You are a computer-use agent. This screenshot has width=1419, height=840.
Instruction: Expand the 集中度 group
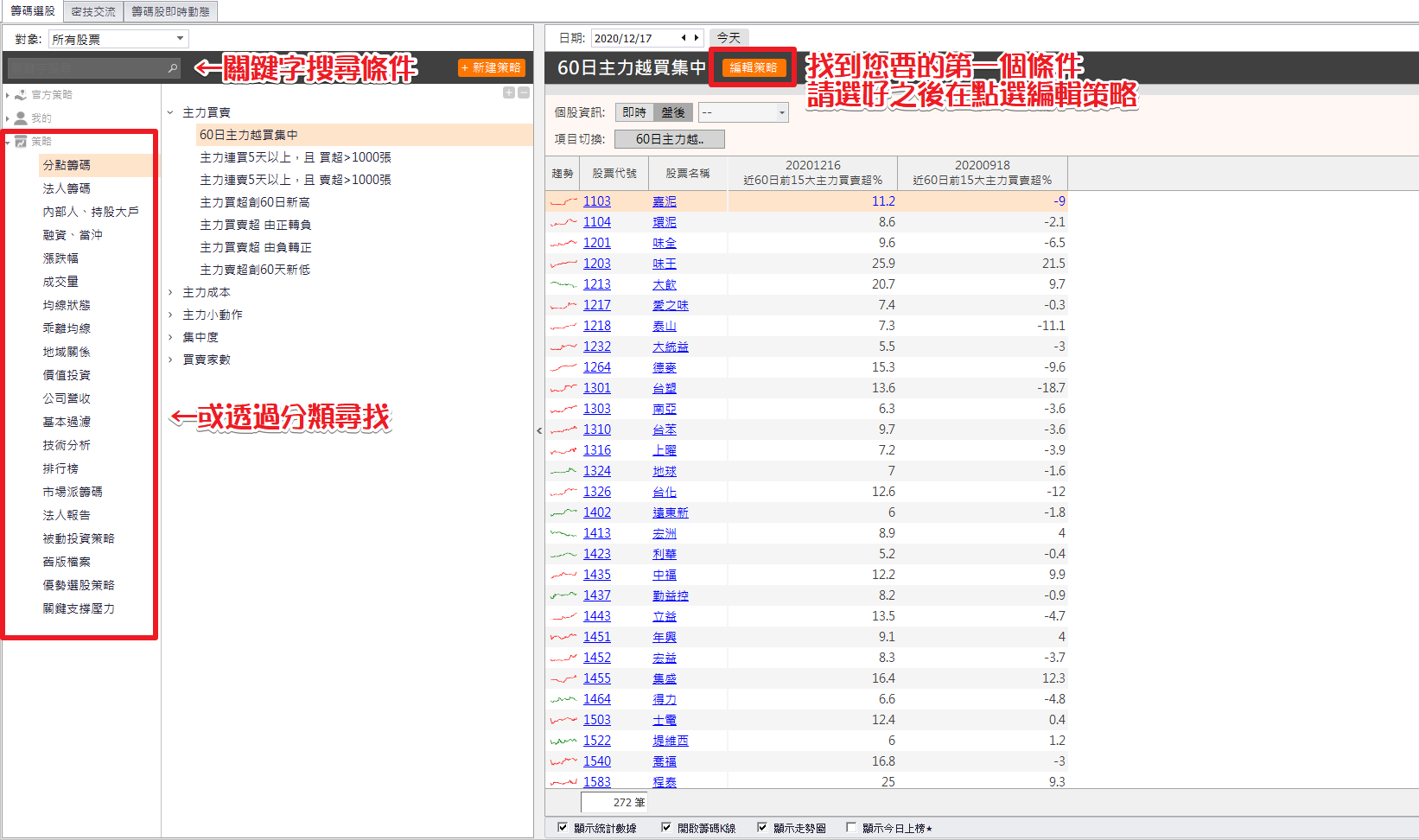tap(170, 337)
